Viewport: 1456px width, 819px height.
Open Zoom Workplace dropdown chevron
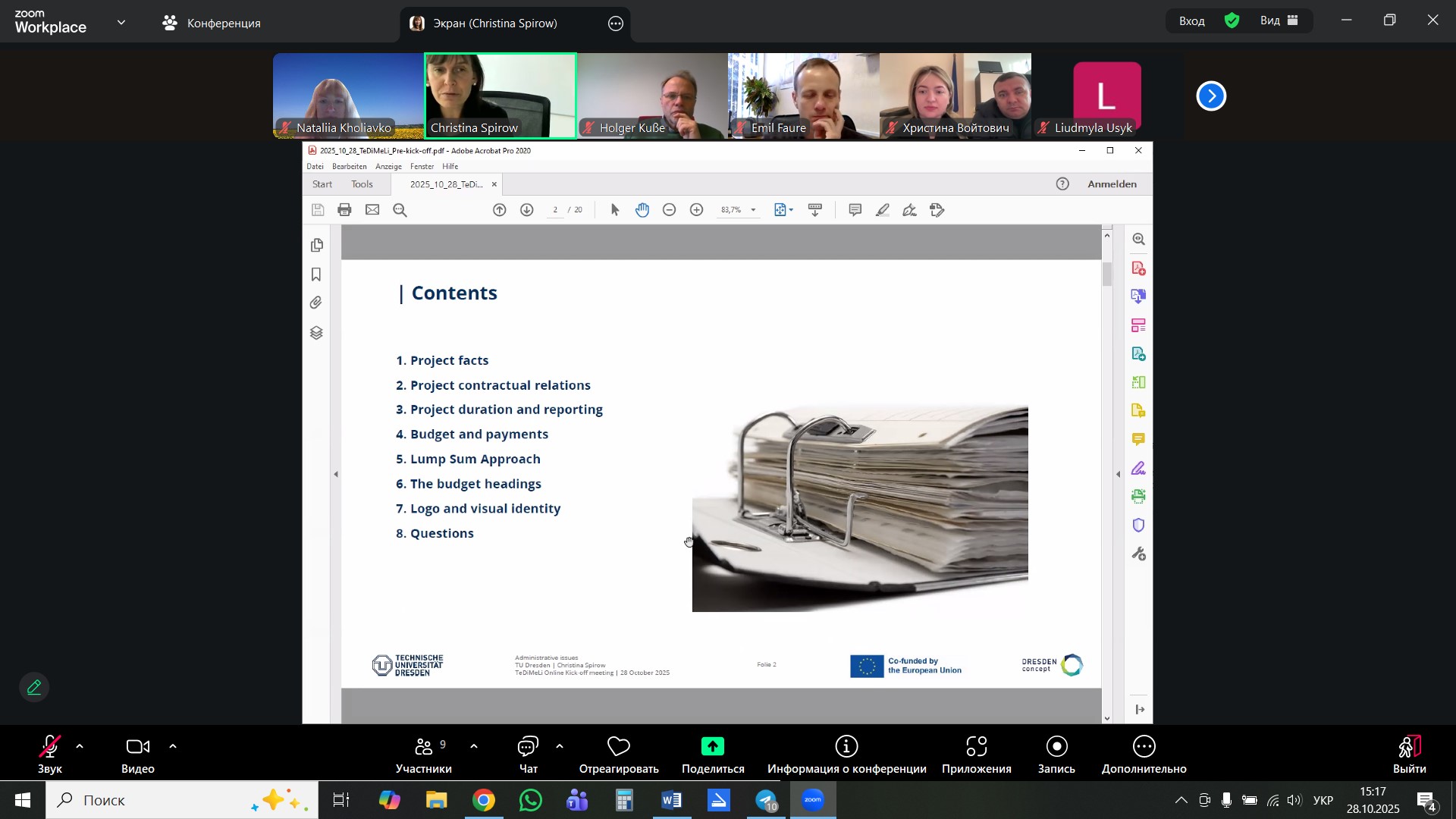point(121,23)
